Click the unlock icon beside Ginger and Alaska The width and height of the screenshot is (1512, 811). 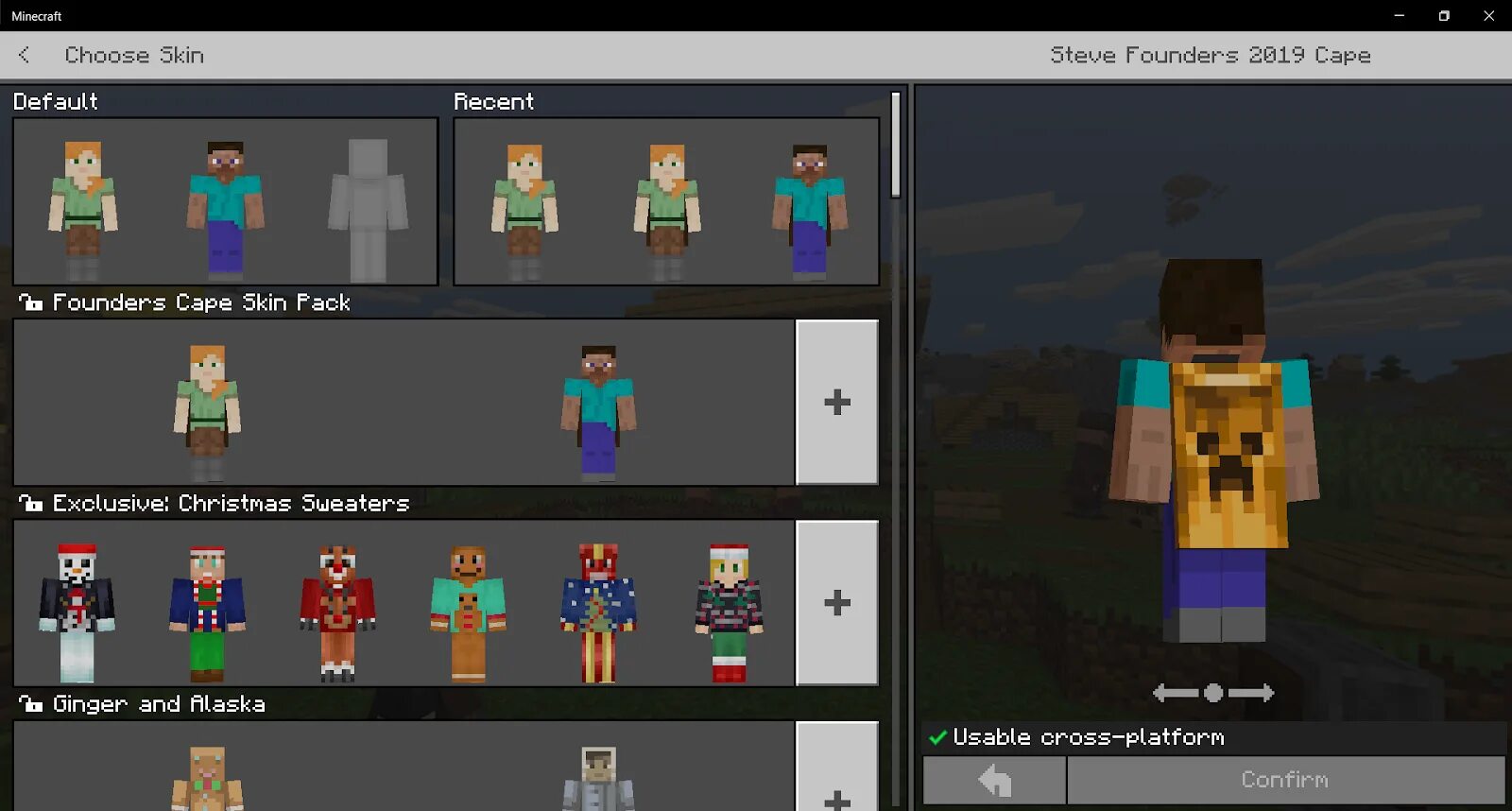(30, 703)
